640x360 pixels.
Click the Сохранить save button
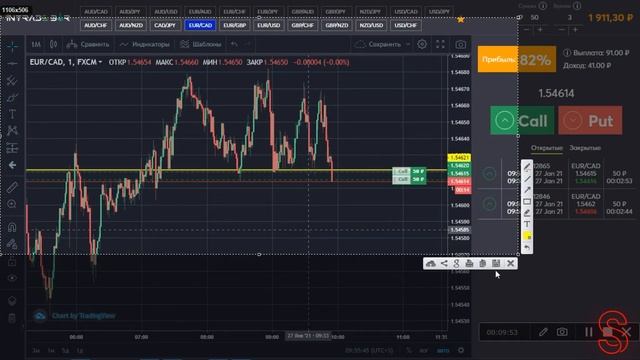(x=378, y=44)
